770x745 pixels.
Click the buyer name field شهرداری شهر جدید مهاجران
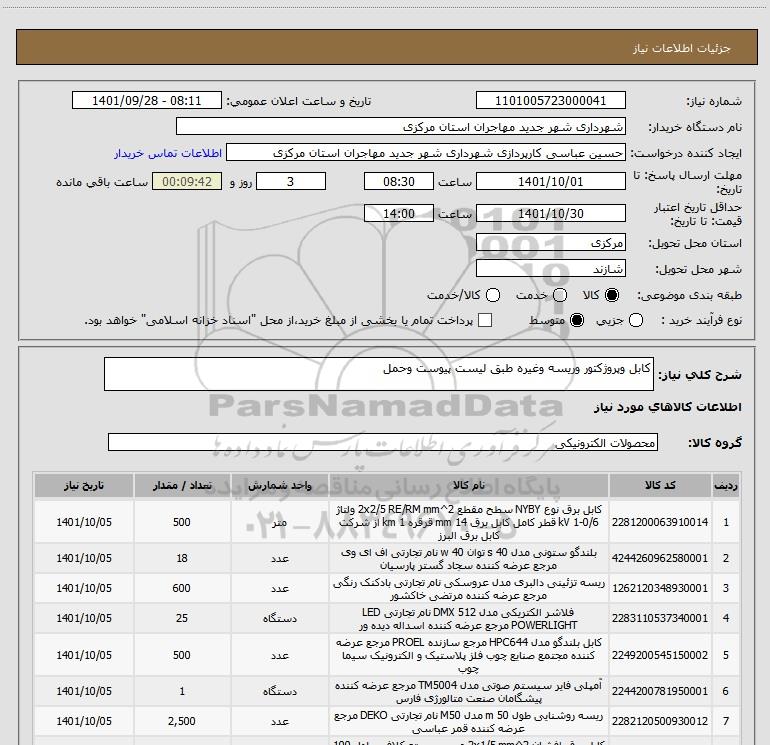(401, 127)
